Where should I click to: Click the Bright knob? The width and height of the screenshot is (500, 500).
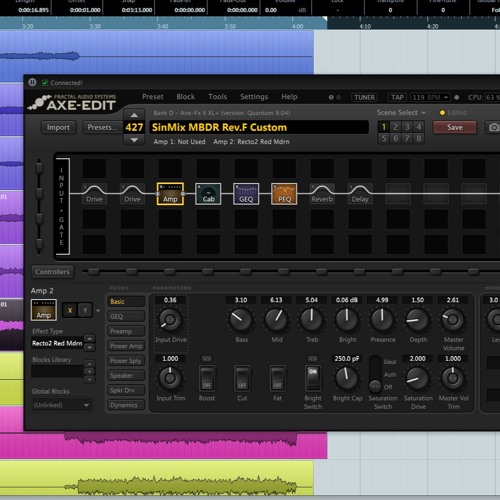tap(347, 320)
